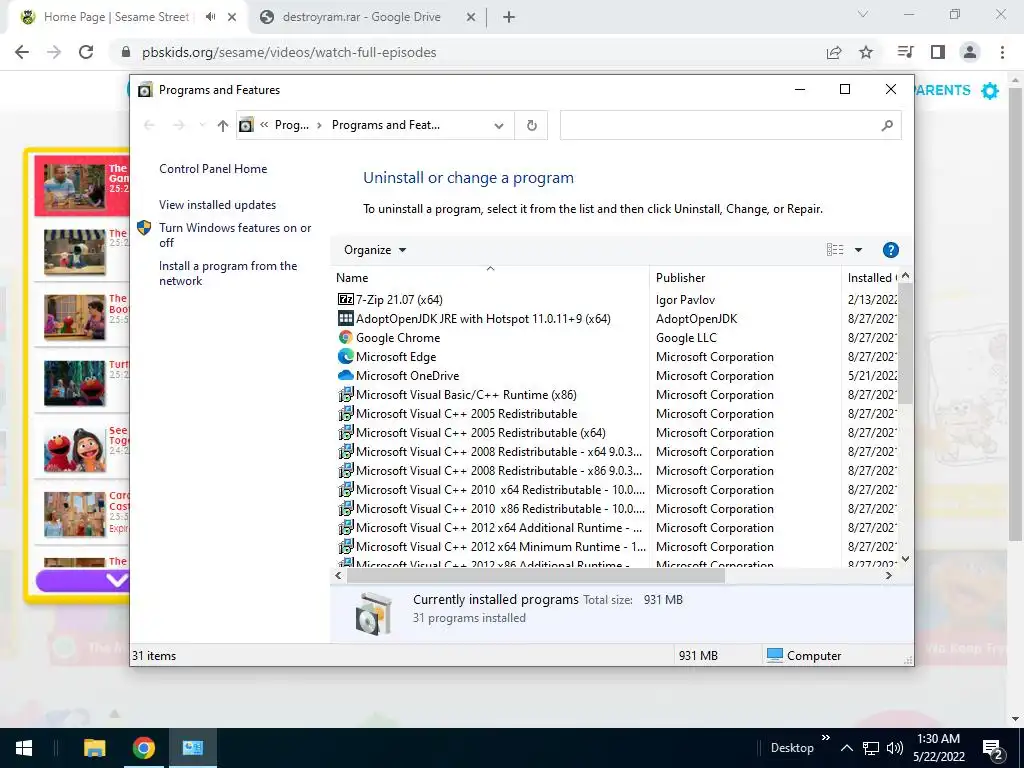Screen dimensions: 1024x768
Task: Expand the video list purple down arrow
Action: coord(116,580)
